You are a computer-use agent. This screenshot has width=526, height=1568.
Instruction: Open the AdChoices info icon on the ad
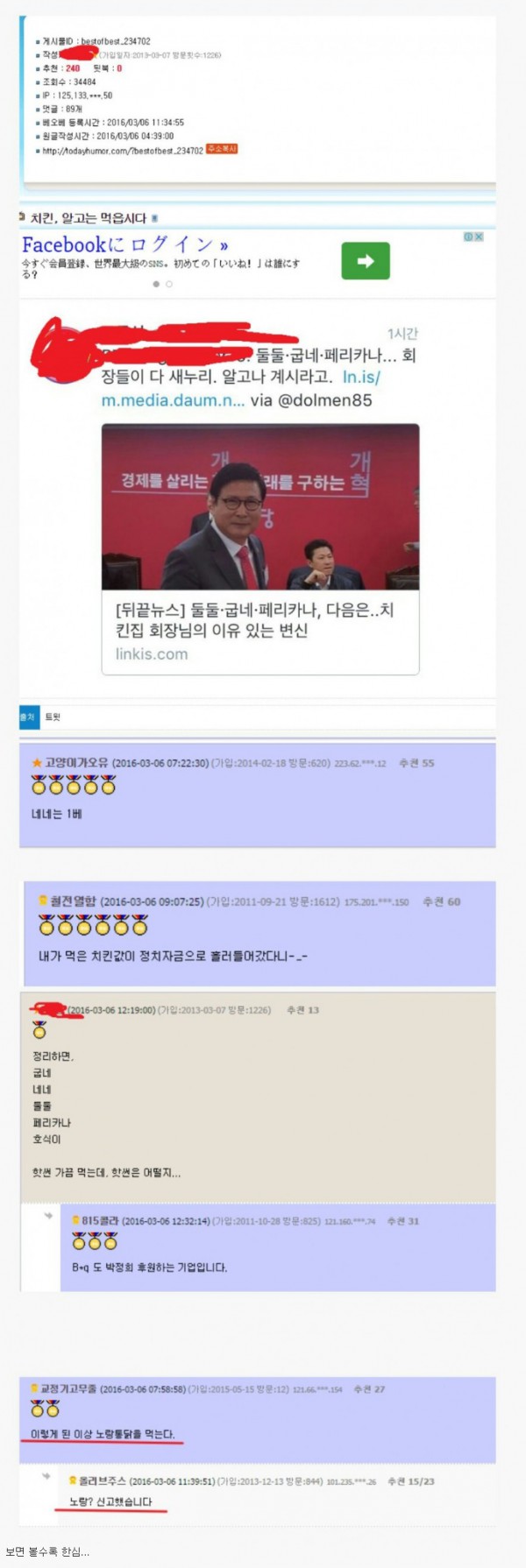pyautogui.click(x=469, y=237)
